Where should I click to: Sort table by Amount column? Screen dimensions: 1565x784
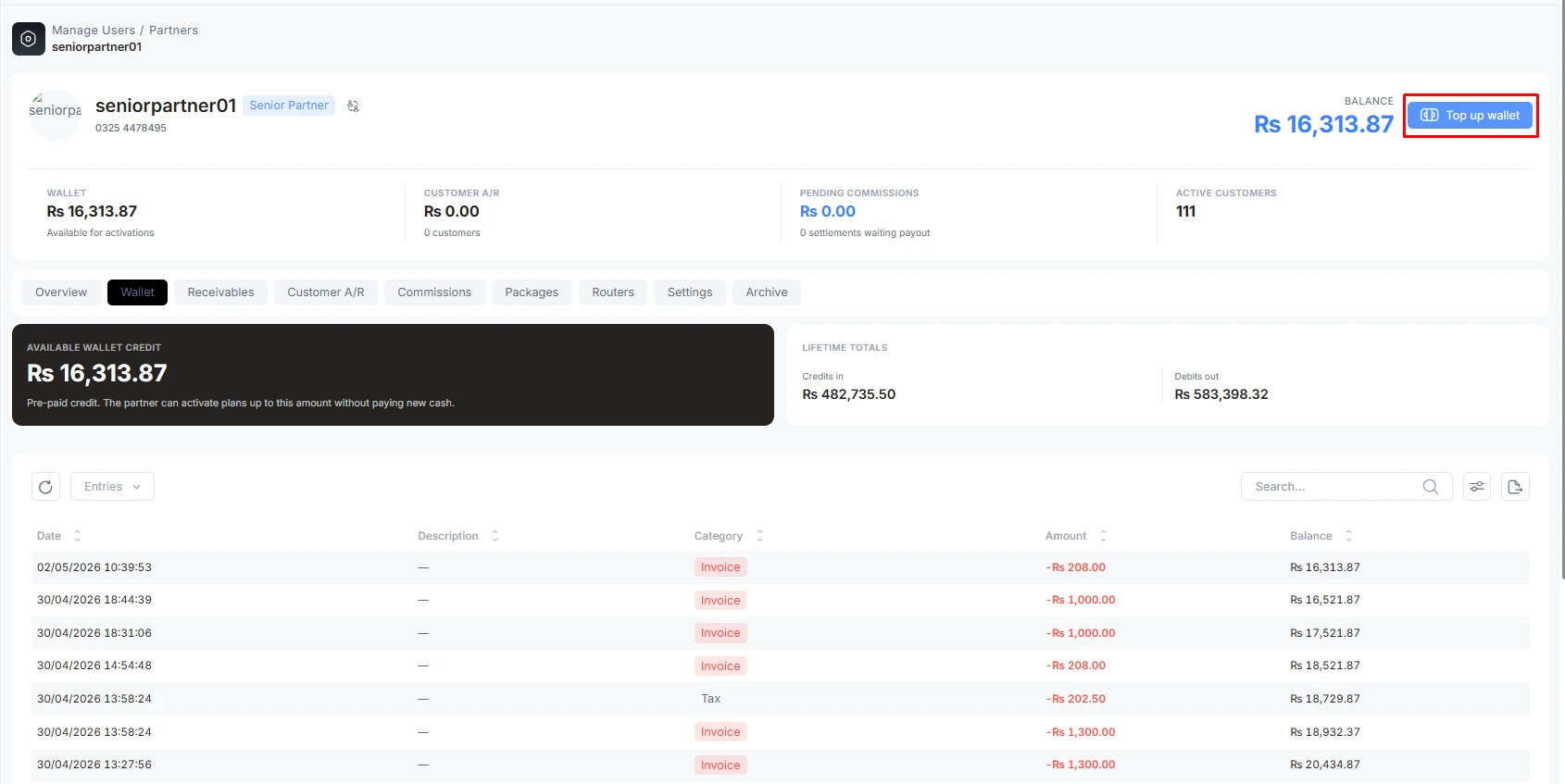pos(1103,536)
